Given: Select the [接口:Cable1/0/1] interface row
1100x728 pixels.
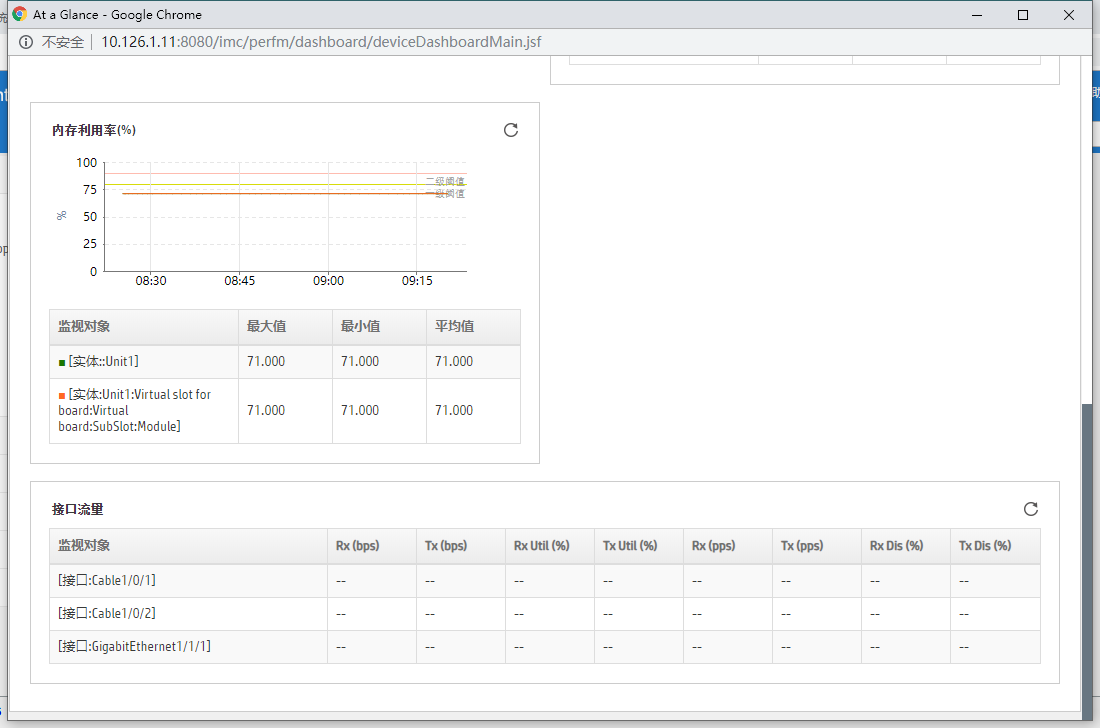Looking at the screenshot, I should pos(107,581).
